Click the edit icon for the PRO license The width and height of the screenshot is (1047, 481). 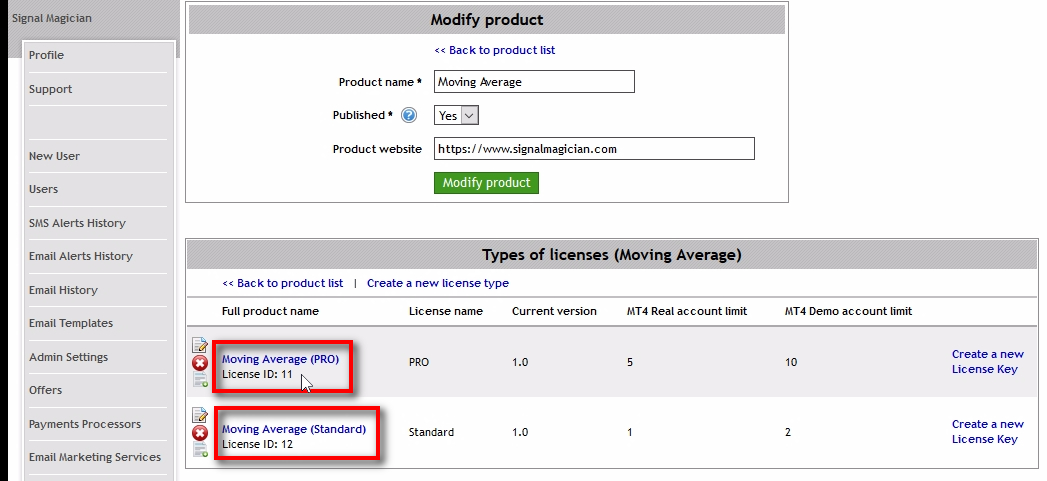pyautogui.click(x=200, y=346)
